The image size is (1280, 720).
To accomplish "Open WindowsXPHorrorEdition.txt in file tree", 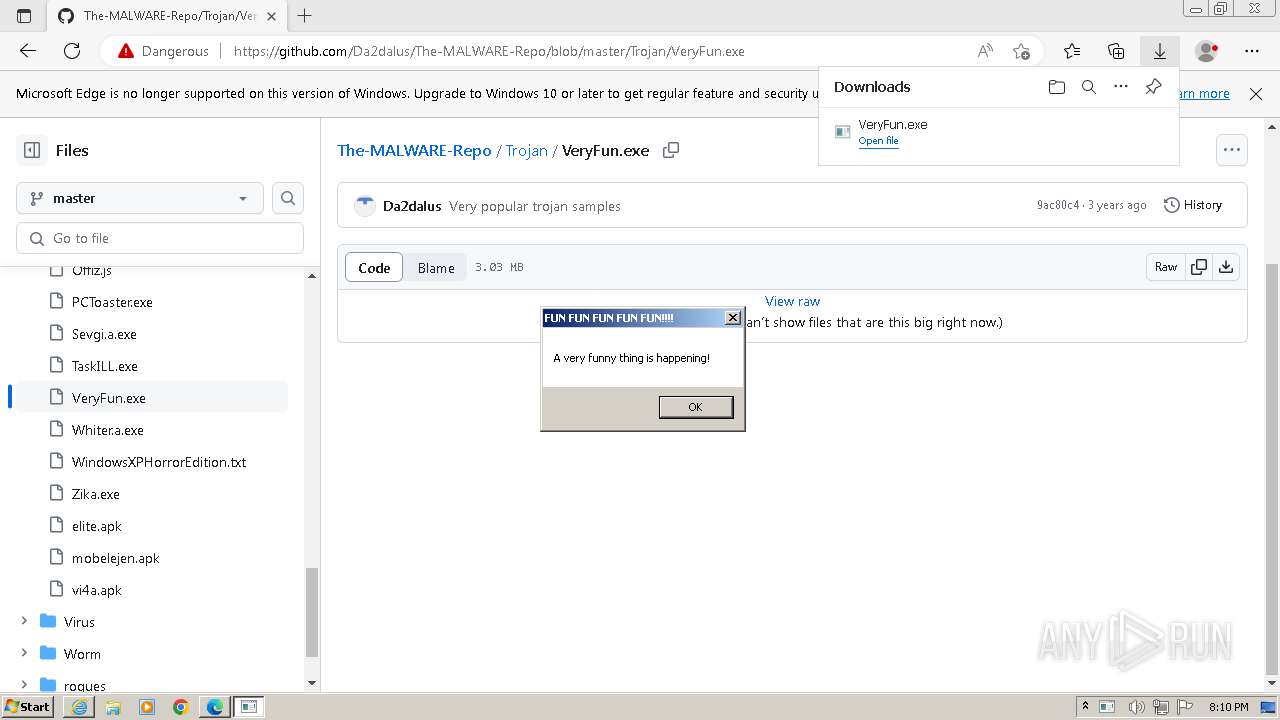I will [x=159, y=462].
